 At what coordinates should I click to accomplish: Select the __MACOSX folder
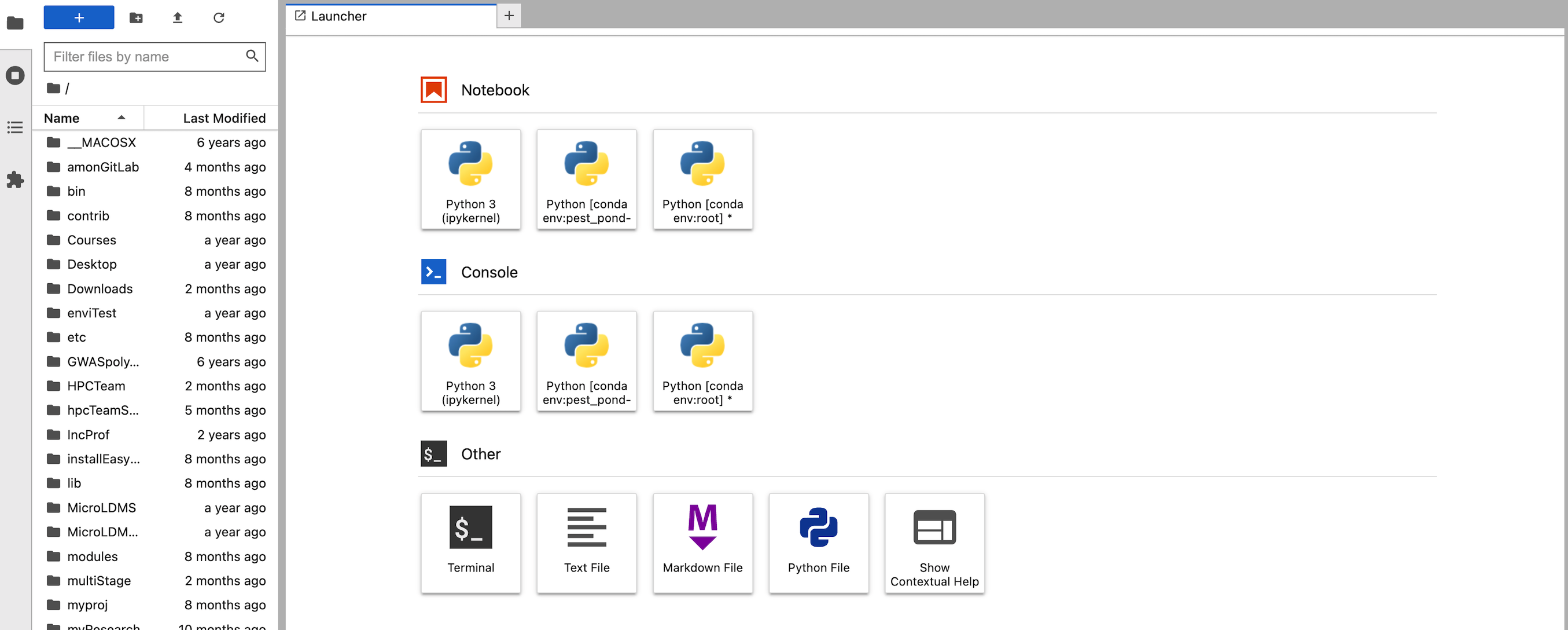(x=155, y=142)
